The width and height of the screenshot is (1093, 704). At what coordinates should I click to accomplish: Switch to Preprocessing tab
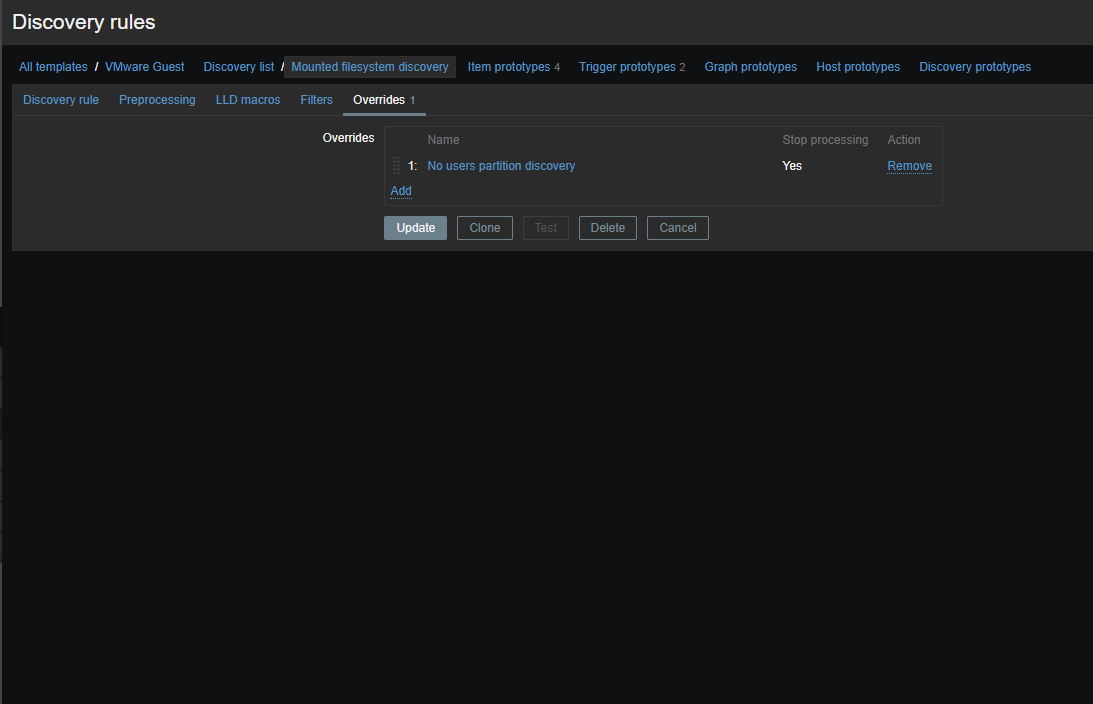tap(157, 100)
